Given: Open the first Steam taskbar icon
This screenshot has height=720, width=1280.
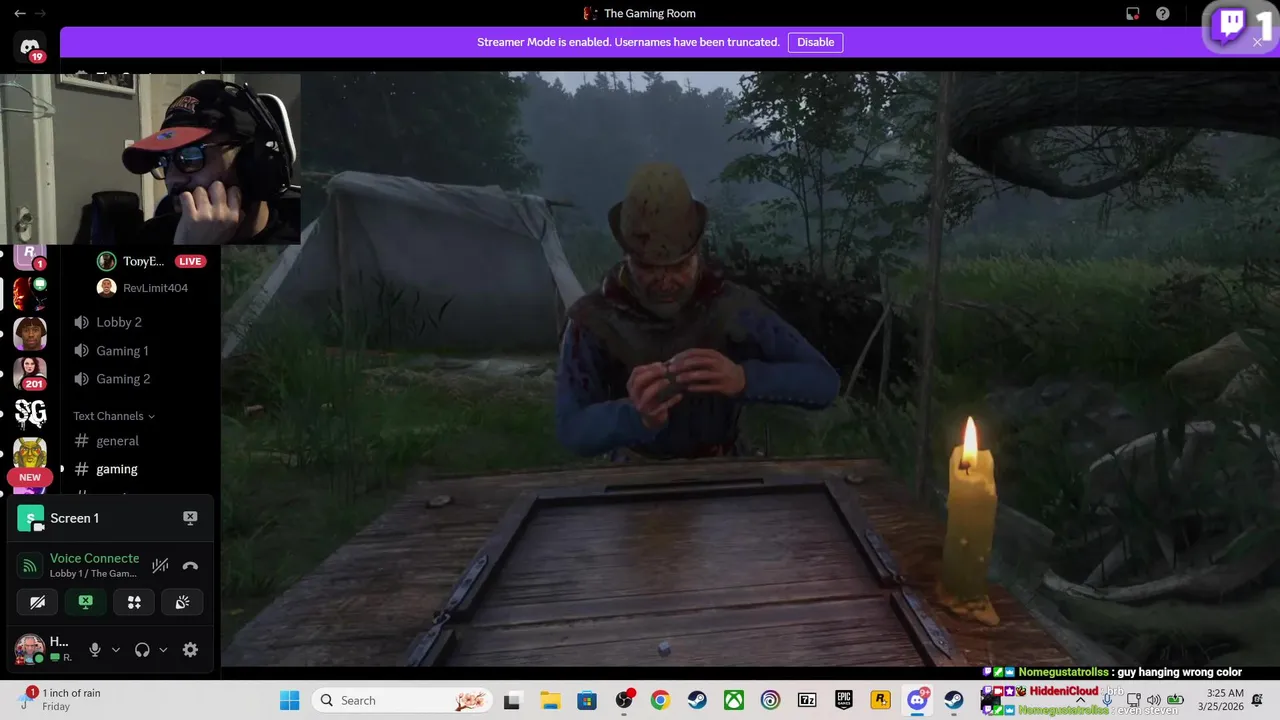Looking at the screenshot, I should coord(697,700).
